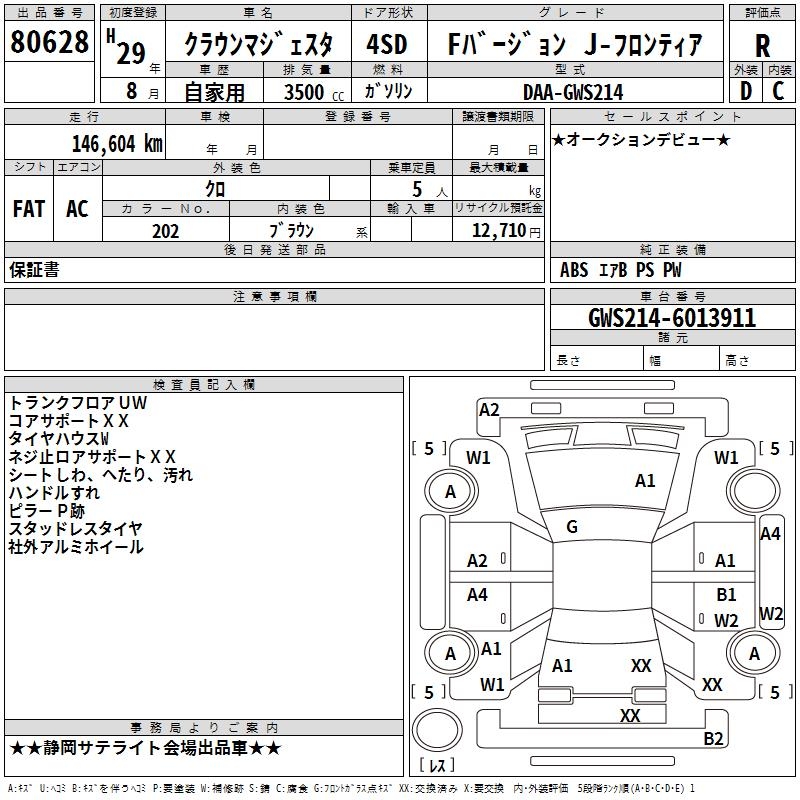Select the fuel type ガソリン
Image resolution: width=800 pixels, height=800 pixels.
[388, 91]
